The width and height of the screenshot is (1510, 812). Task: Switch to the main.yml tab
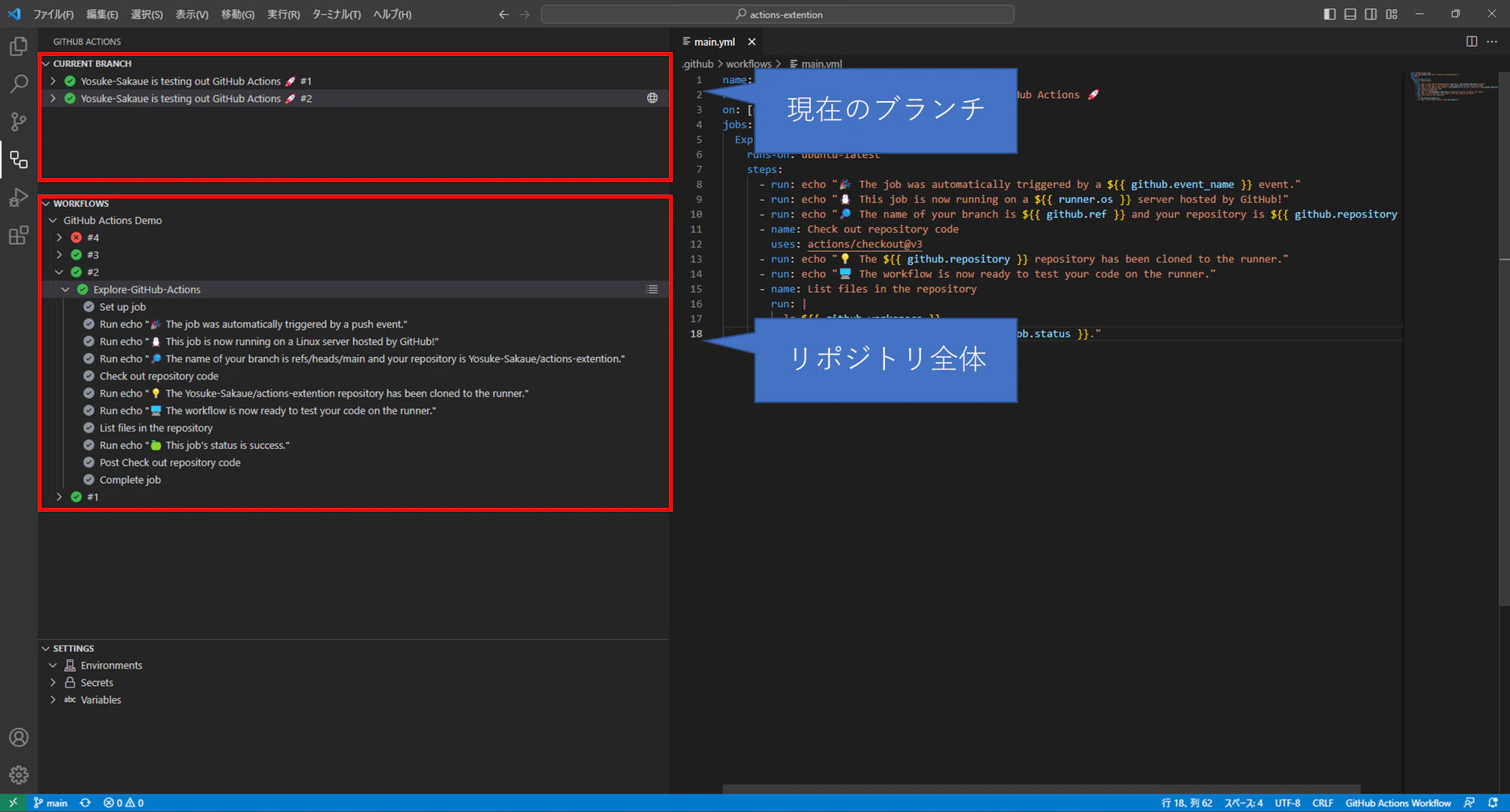[714, 42]
